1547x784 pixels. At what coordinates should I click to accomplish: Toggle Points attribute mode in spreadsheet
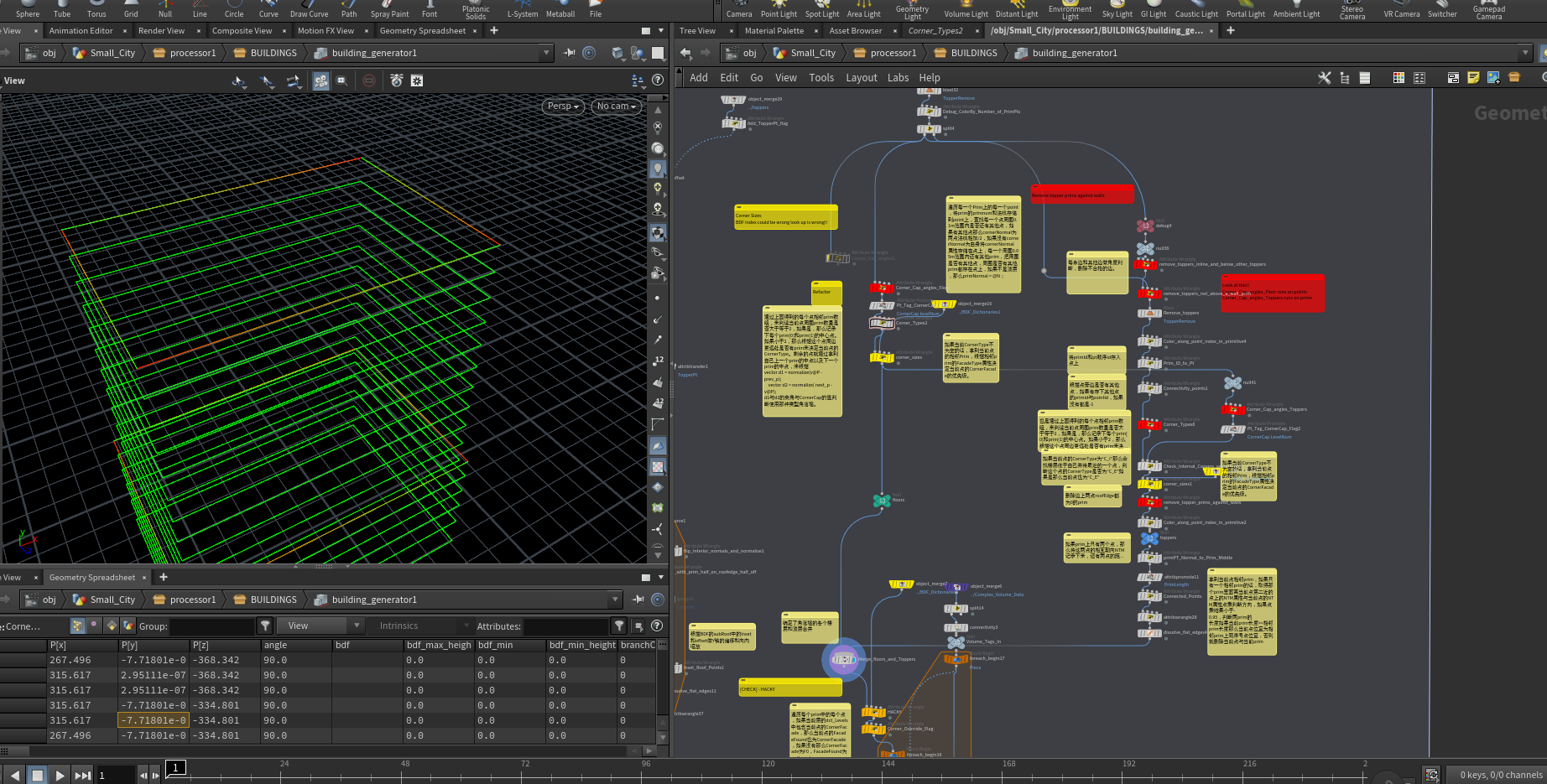tap(78, 626)
